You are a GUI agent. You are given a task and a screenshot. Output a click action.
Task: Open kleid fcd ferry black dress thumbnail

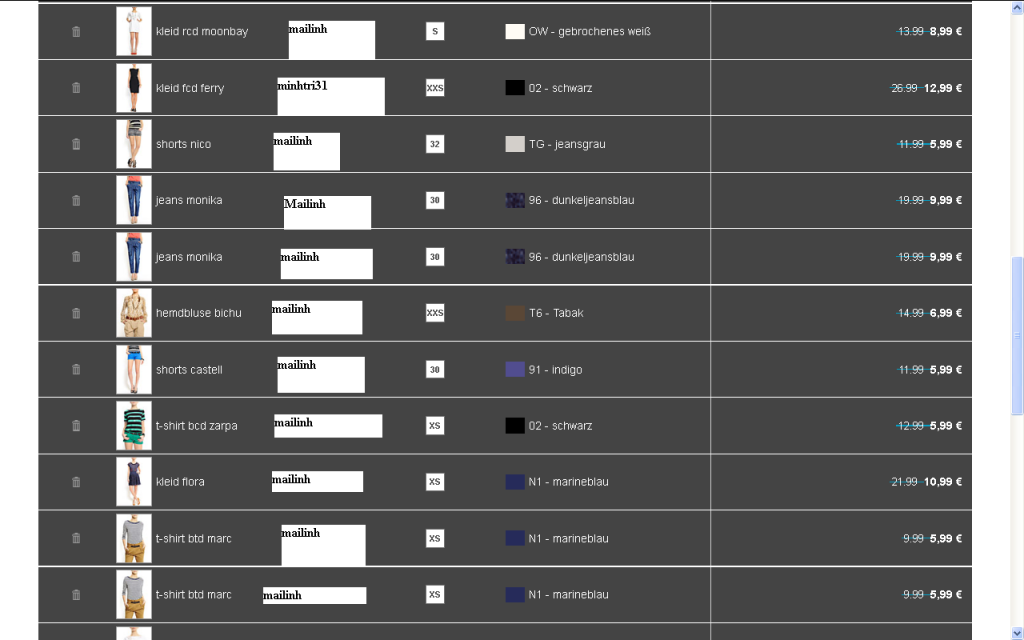[133, 88]
